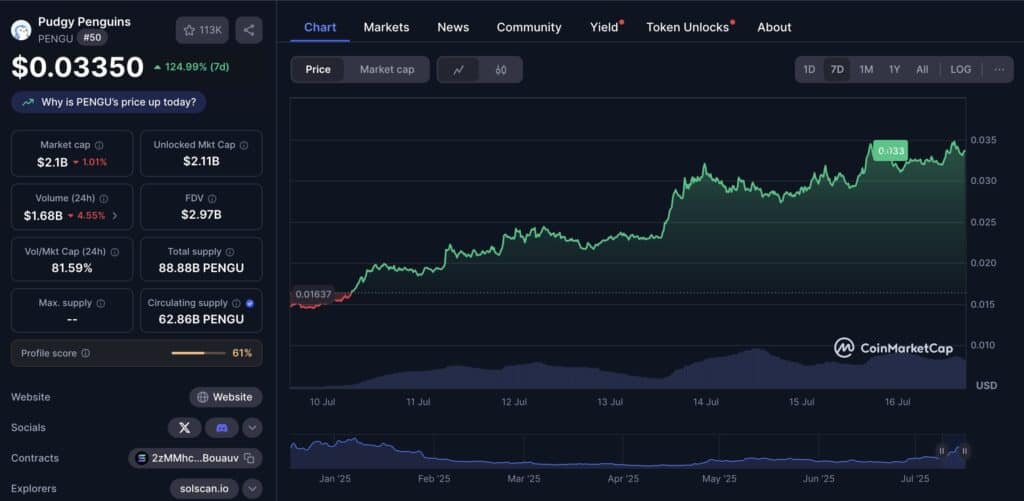This screenshot has height=501, width=1024.
Task: Copy the contract address icon
Action: tap(250, 458)
